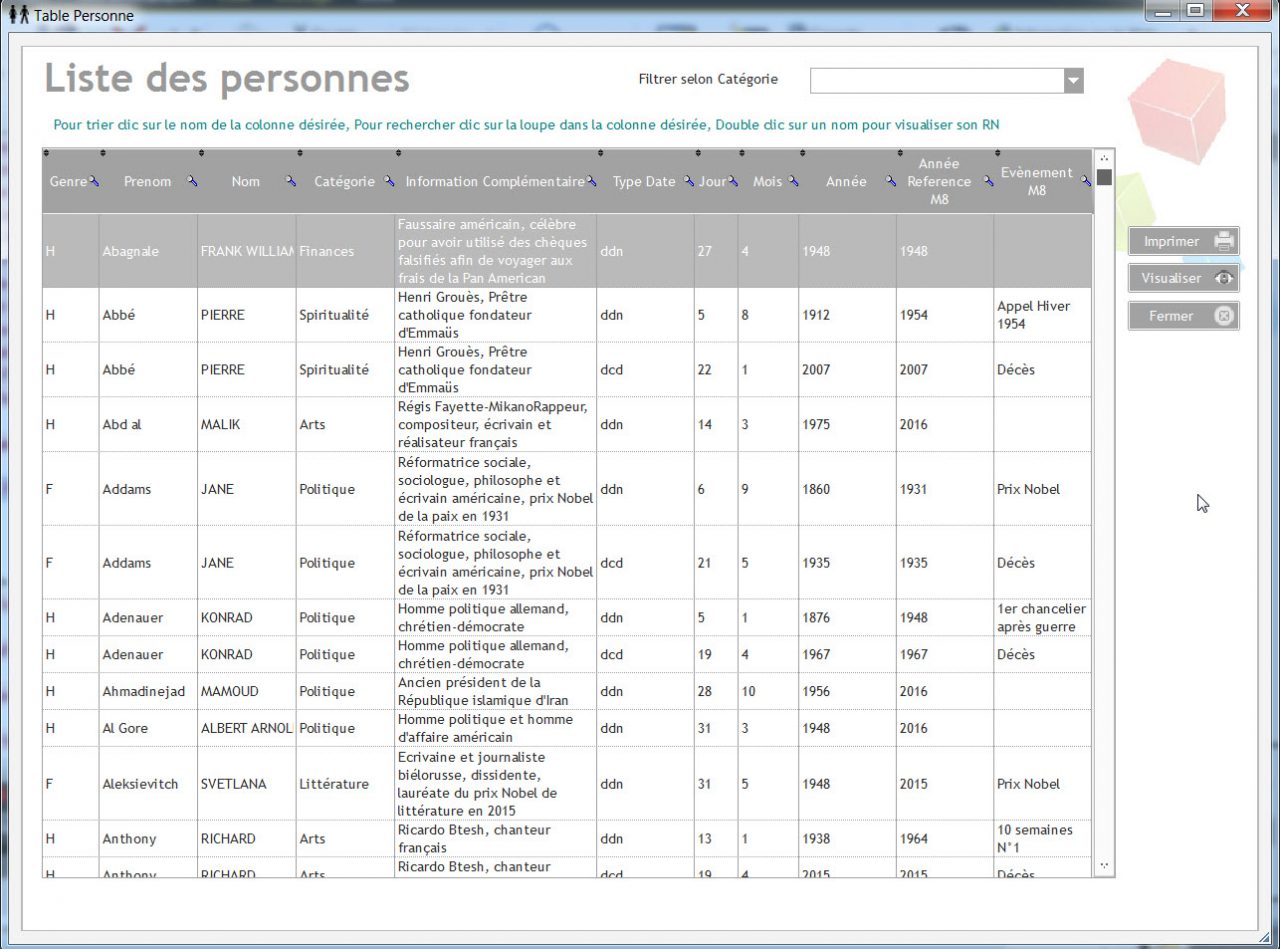Click the loupe icon for Catégorie
The image size is (1280, 949).
pos(388,182)
